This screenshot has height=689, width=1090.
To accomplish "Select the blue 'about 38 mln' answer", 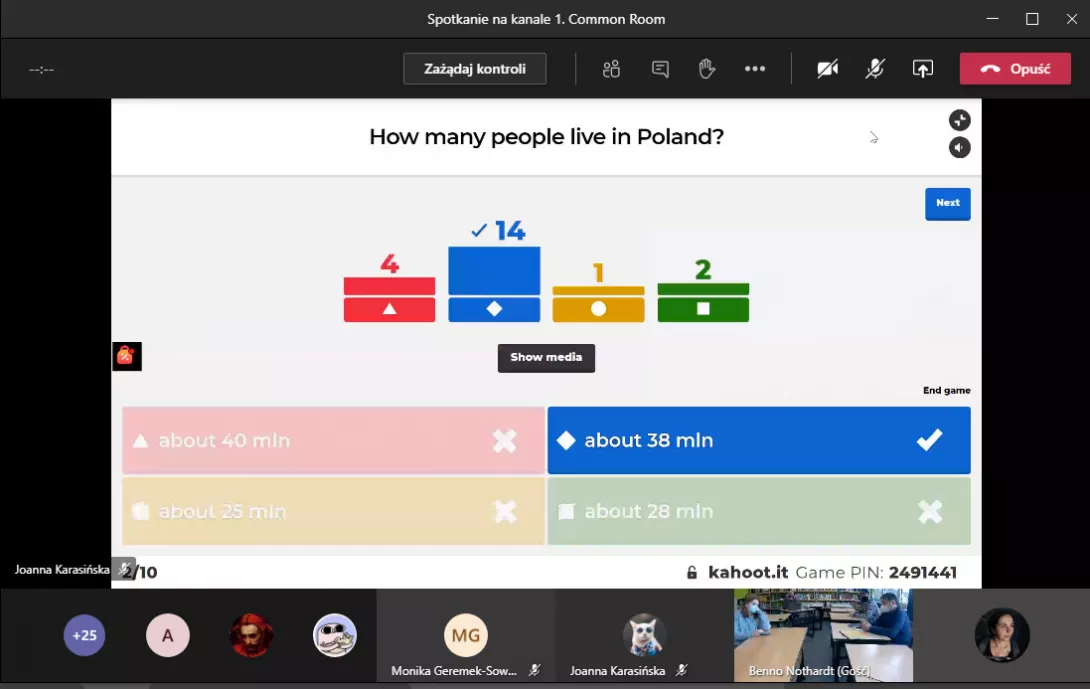I will [x=758, y=440].
